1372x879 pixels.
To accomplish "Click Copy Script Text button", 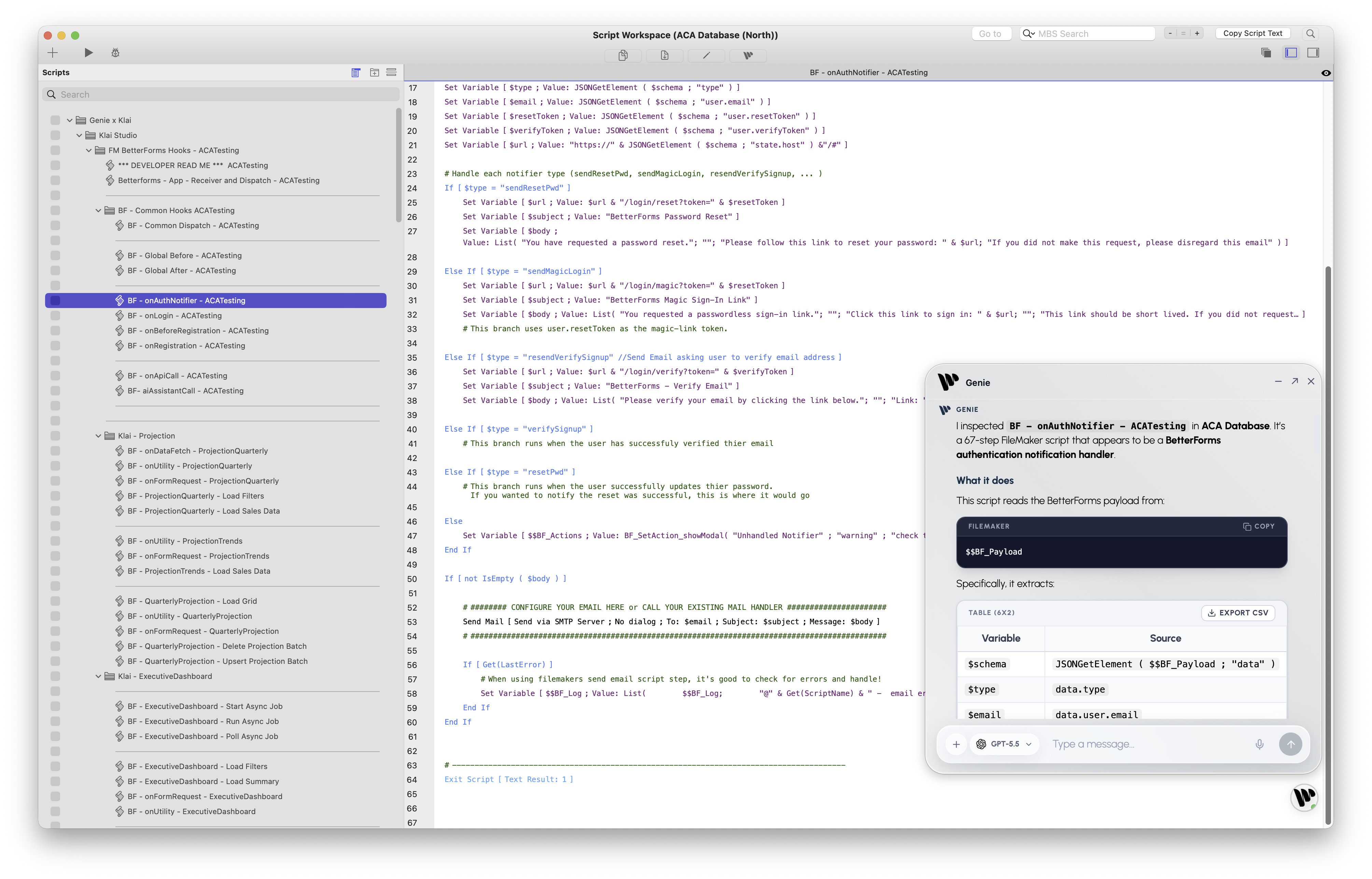I will [1253, 34].
